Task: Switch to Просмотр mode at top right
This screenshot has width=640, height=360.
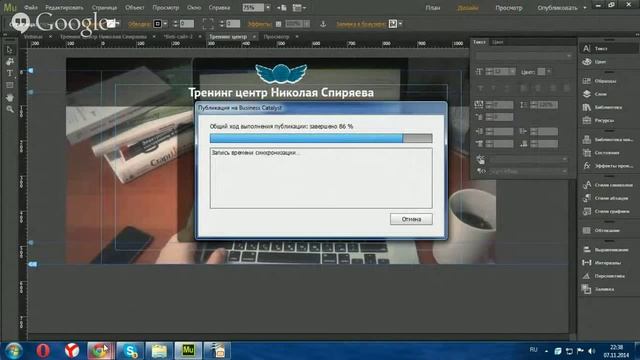Action: [x=509, y=8]
